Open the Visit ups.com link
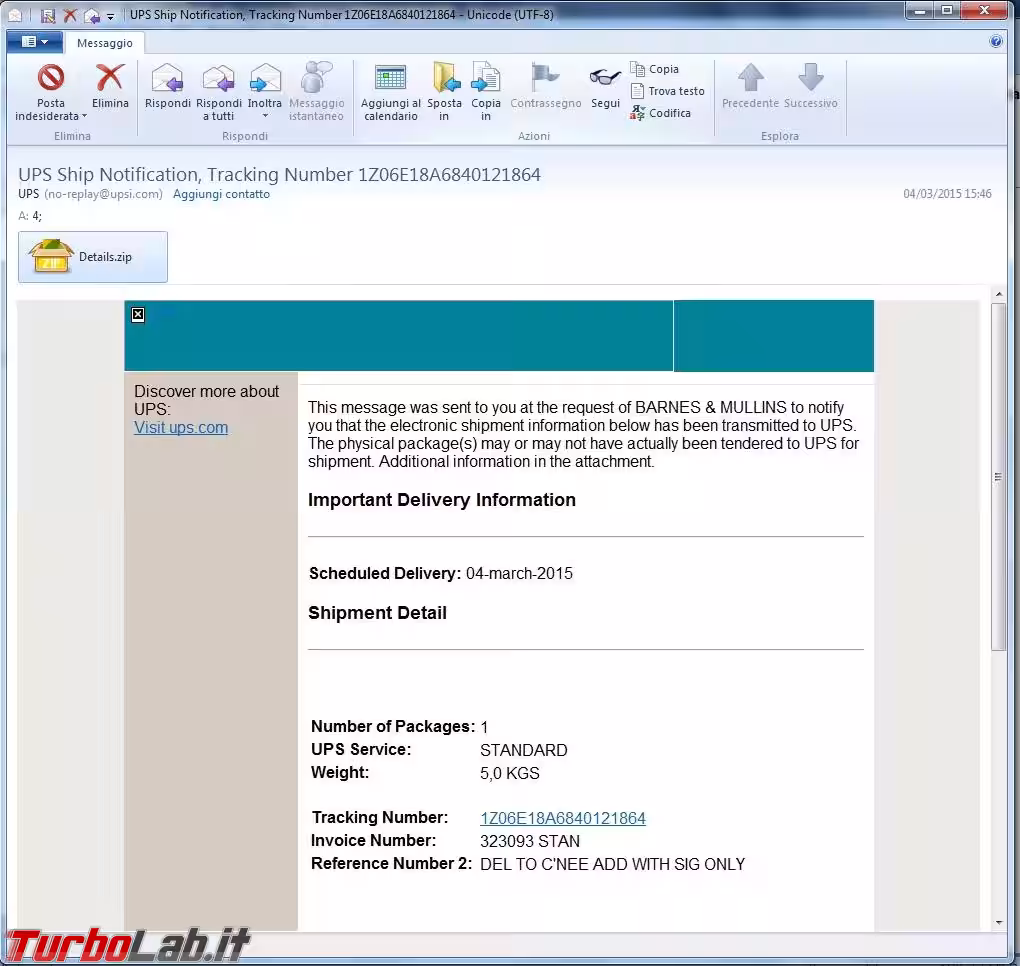The image size is (1020, 966). pos(181,427)
